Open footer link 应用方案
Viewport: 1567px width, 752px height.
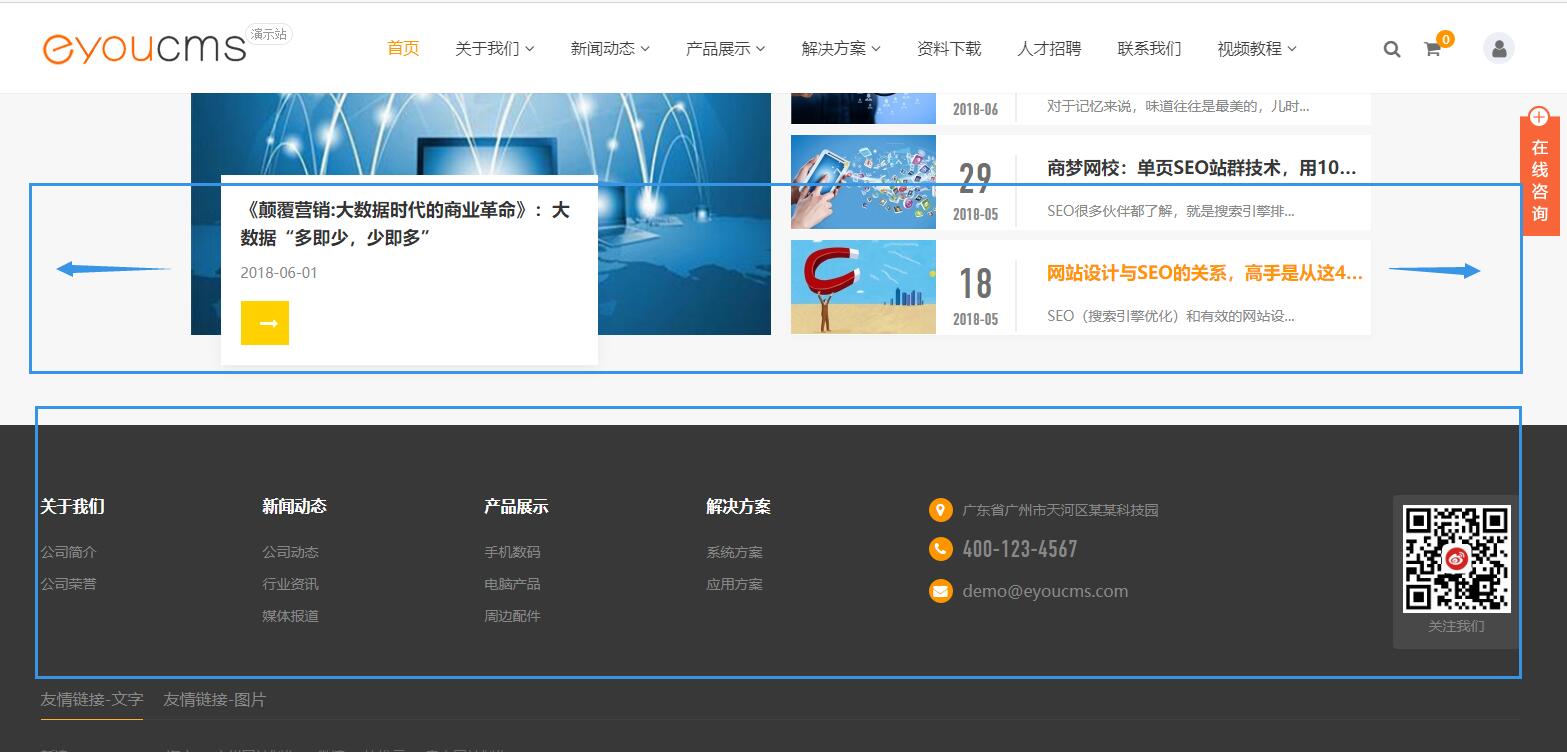(735, 584)
